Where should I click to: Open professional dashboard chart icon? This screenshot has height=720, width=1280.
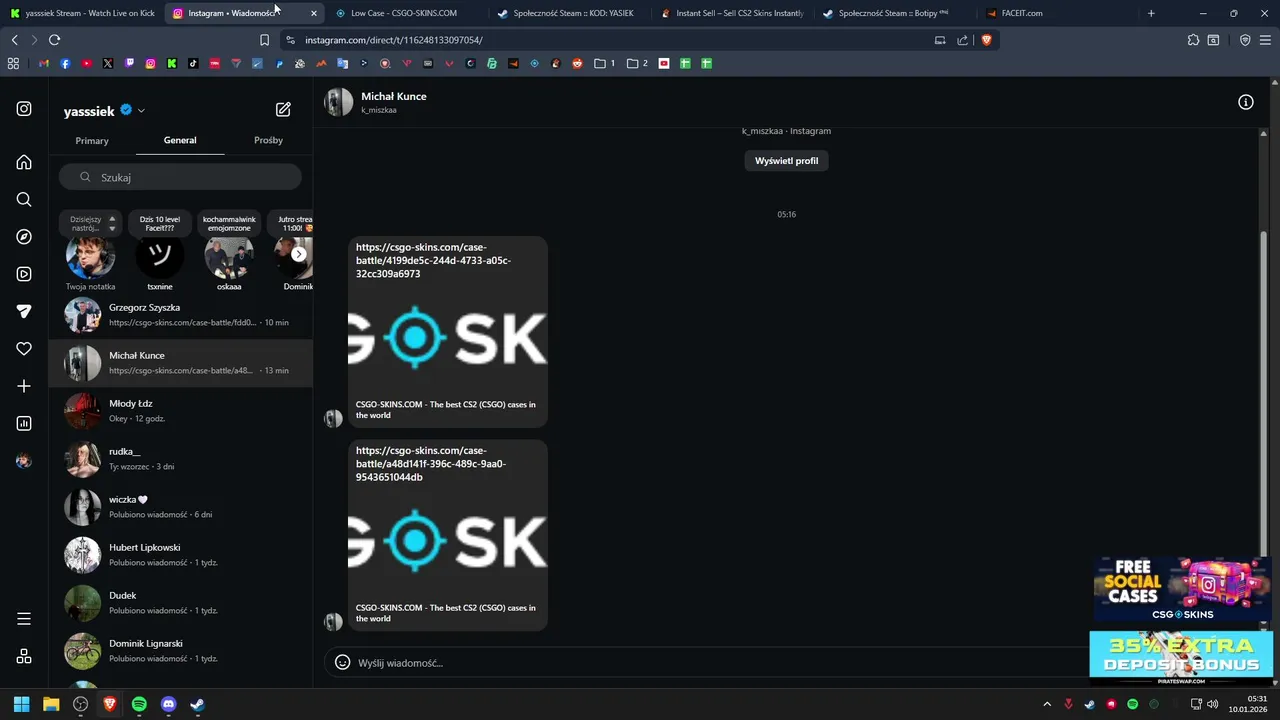pyautogui.click(x=24, y=423)
